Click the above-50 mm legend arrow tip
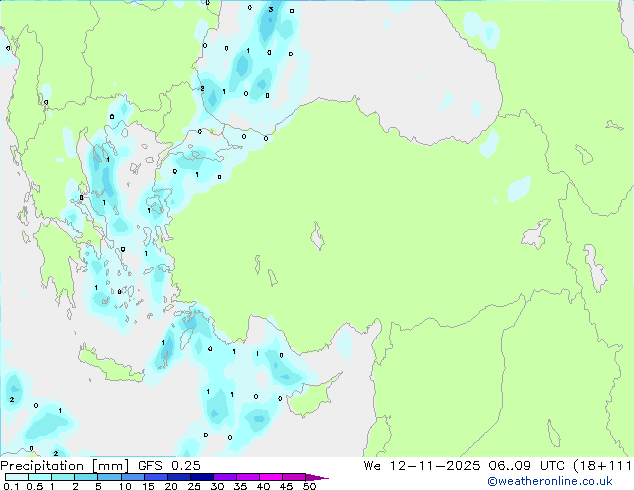 coord(317,477)
